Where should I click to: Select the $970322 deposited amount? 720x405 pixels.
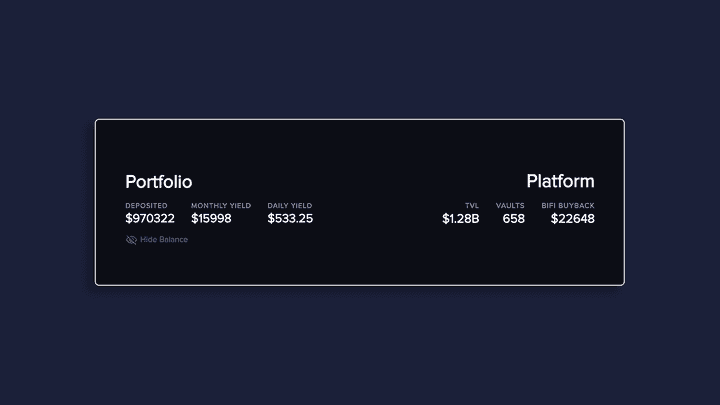[150, 218]
